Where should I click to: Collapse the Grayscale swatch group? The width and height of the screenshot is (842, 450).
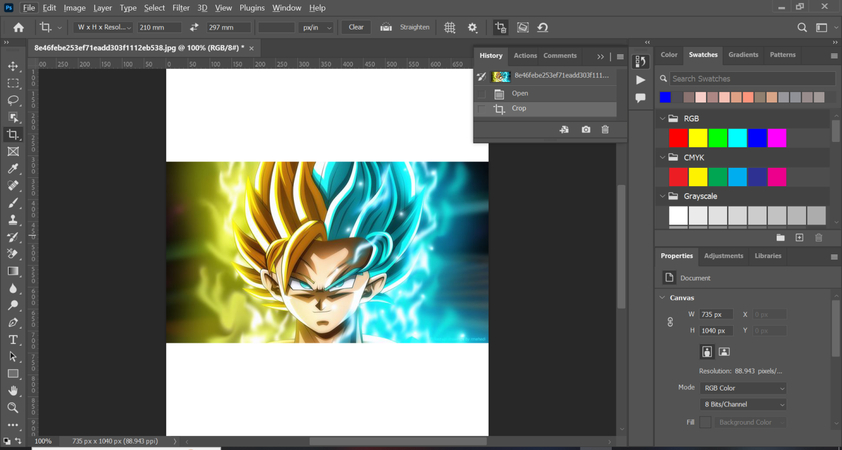[662, 196]
